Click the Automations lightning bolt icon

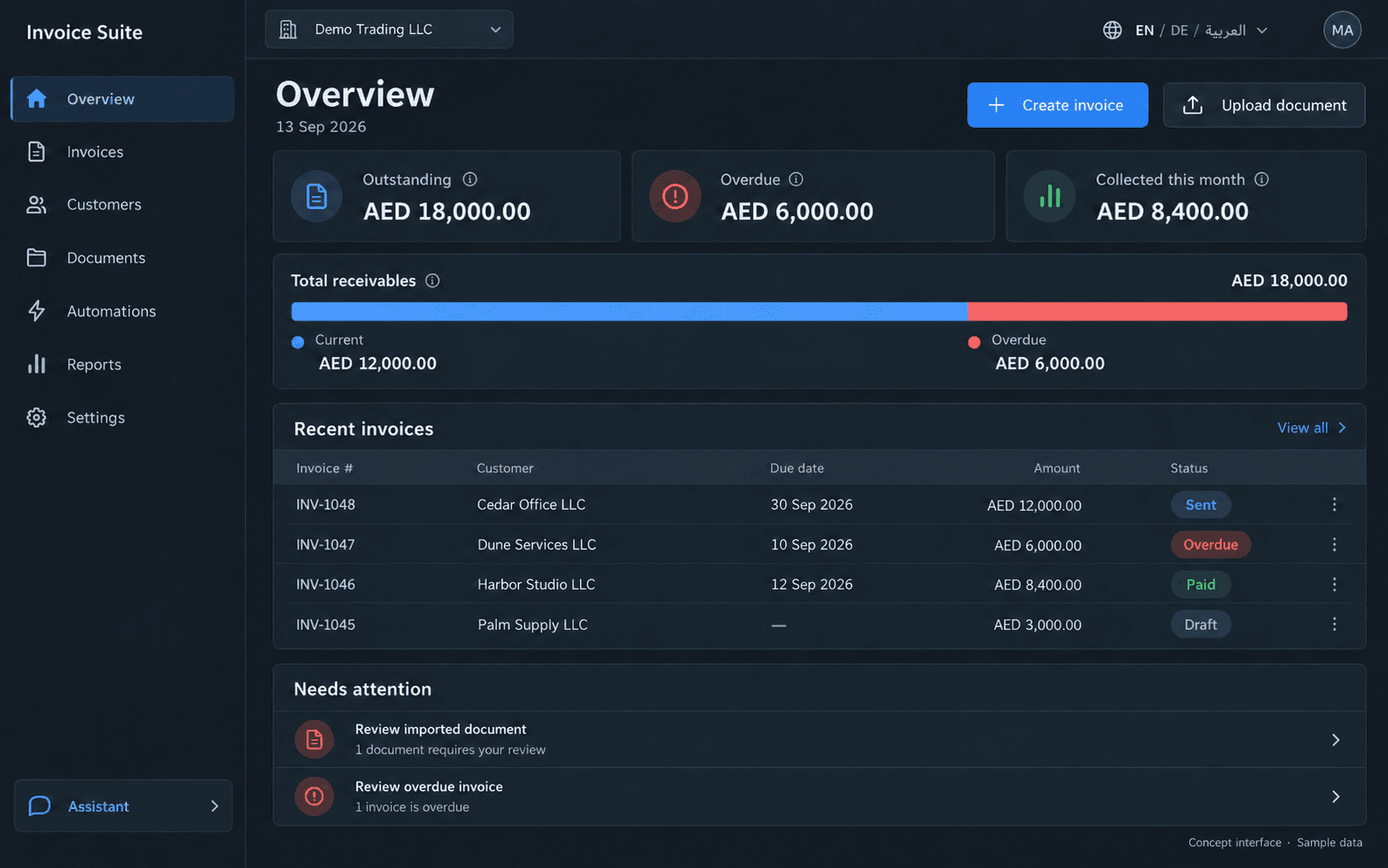[x=36, y=311]
